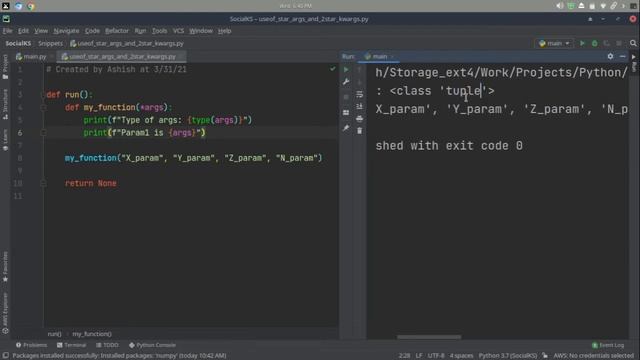This screenshot has width=640, height=360.
Task: Open the Python Console tool window
Action: (152, 345)
